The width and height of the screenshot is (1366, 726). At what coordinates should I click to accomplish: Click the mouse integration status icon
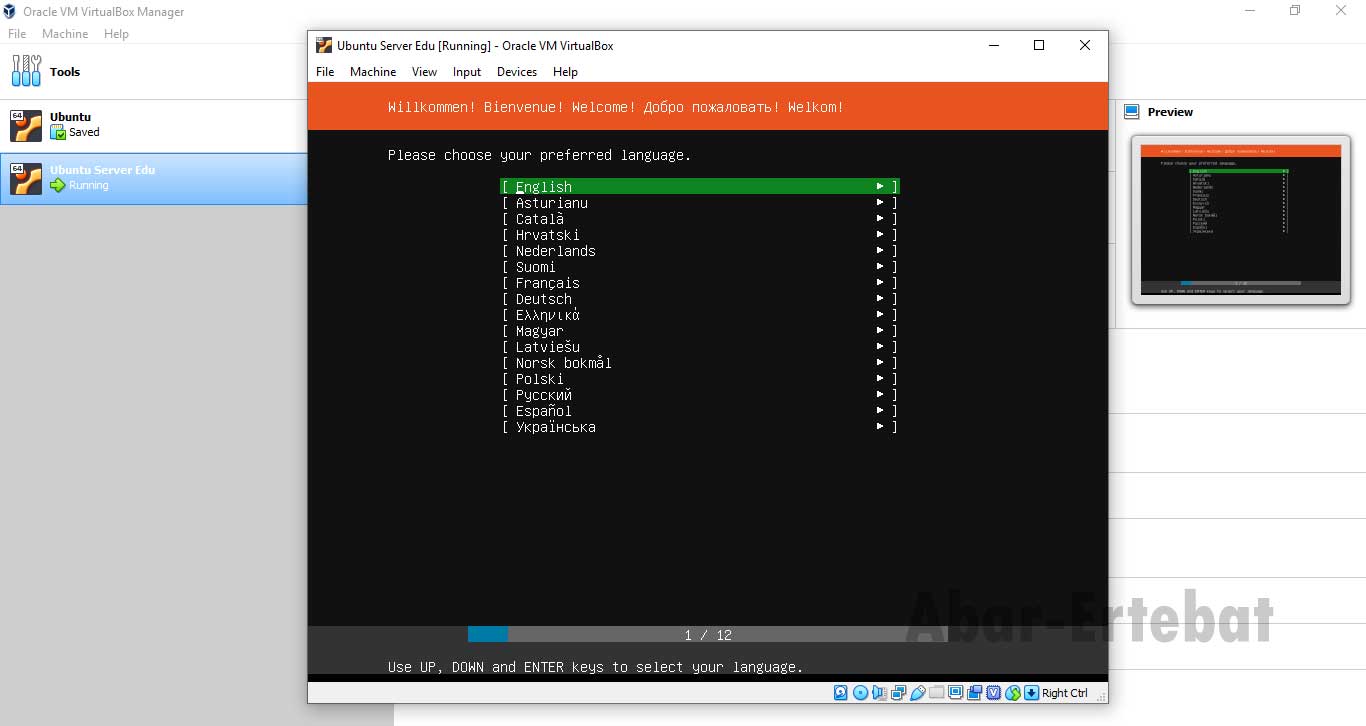1013,693
